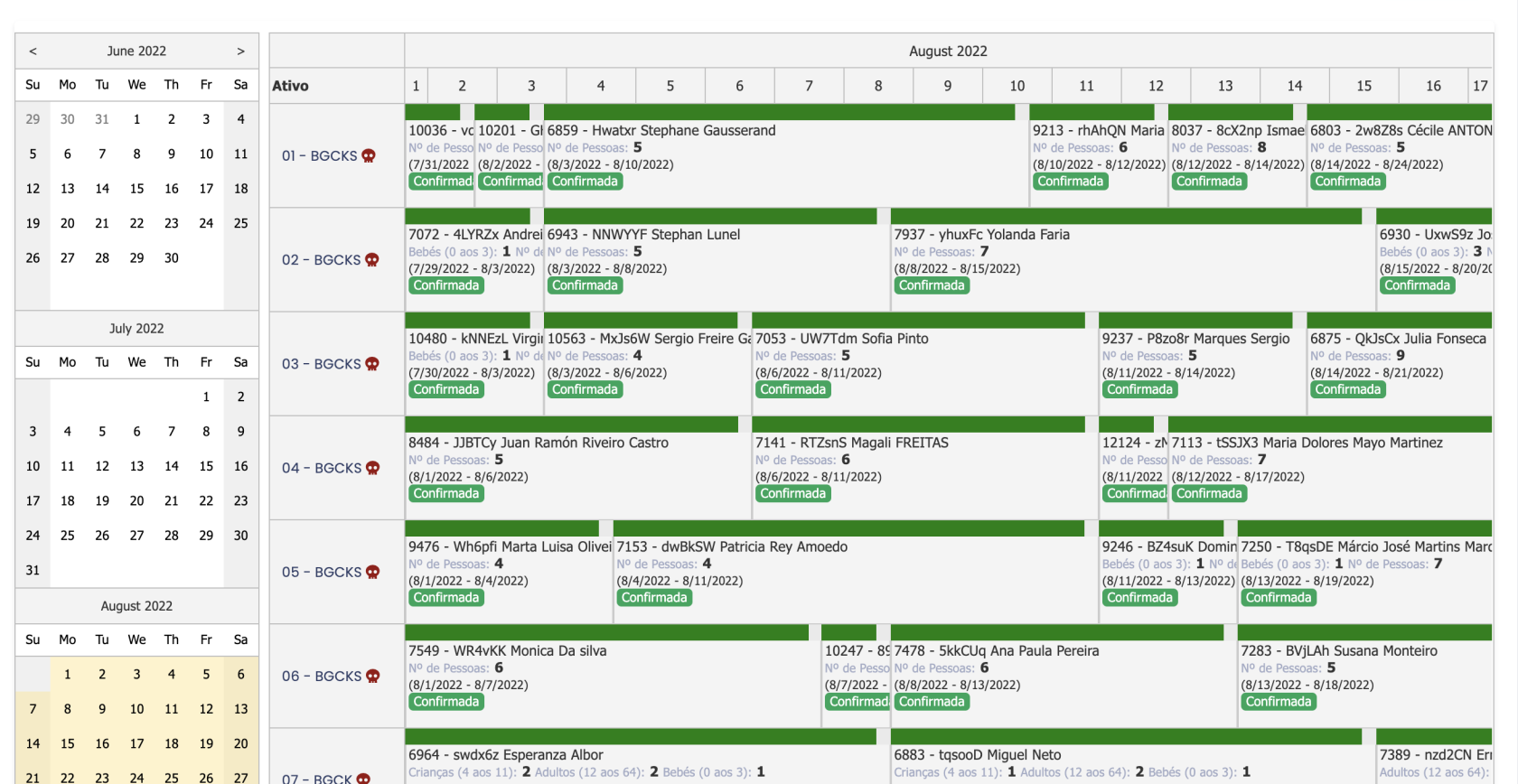Select July 4 in the mini calendar
This screenshot has height=784, width=1518.
[68, 432]
